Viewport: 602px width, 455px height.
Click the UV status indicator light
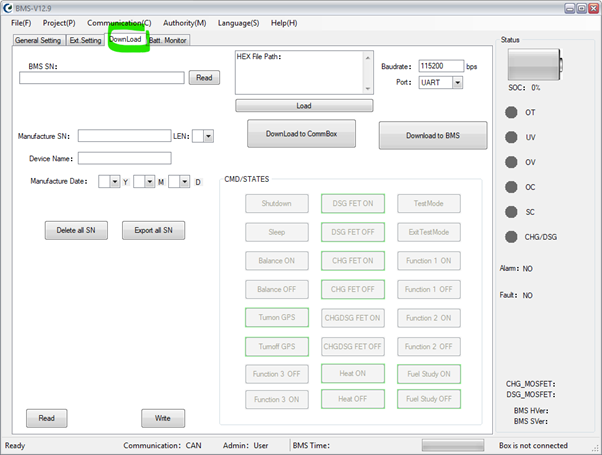pyautogui.click(x=511, y=137)
